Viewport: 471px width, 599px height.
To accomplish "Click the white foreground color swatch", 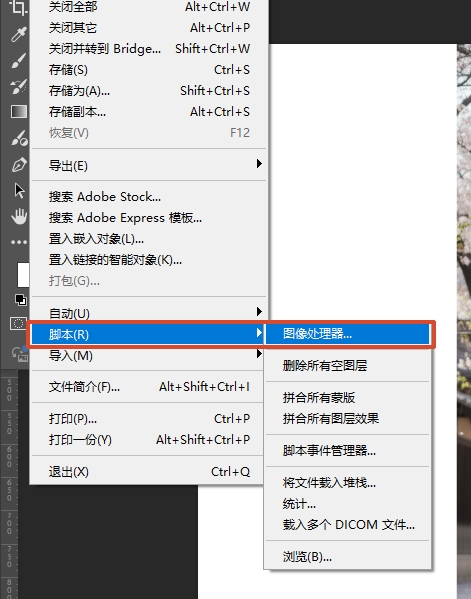I will click(23, 274).
